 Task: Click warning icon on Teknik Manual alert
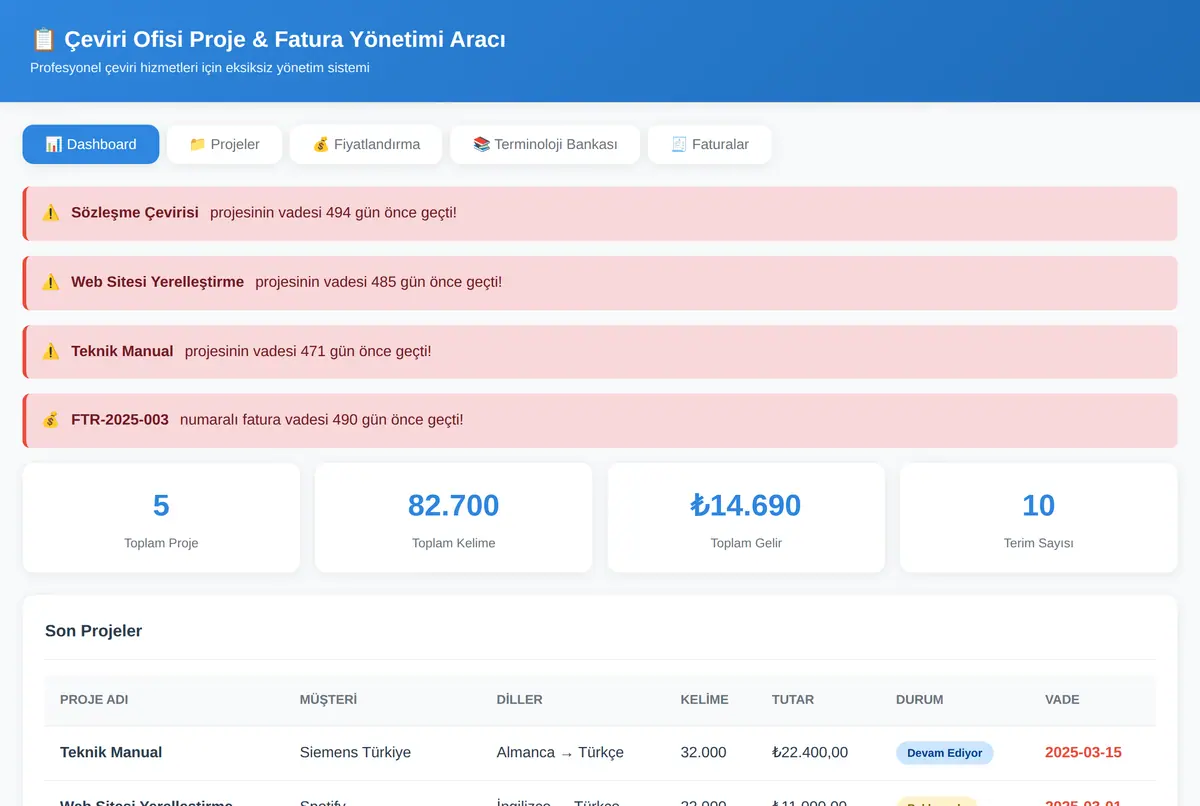pos(51,351)
